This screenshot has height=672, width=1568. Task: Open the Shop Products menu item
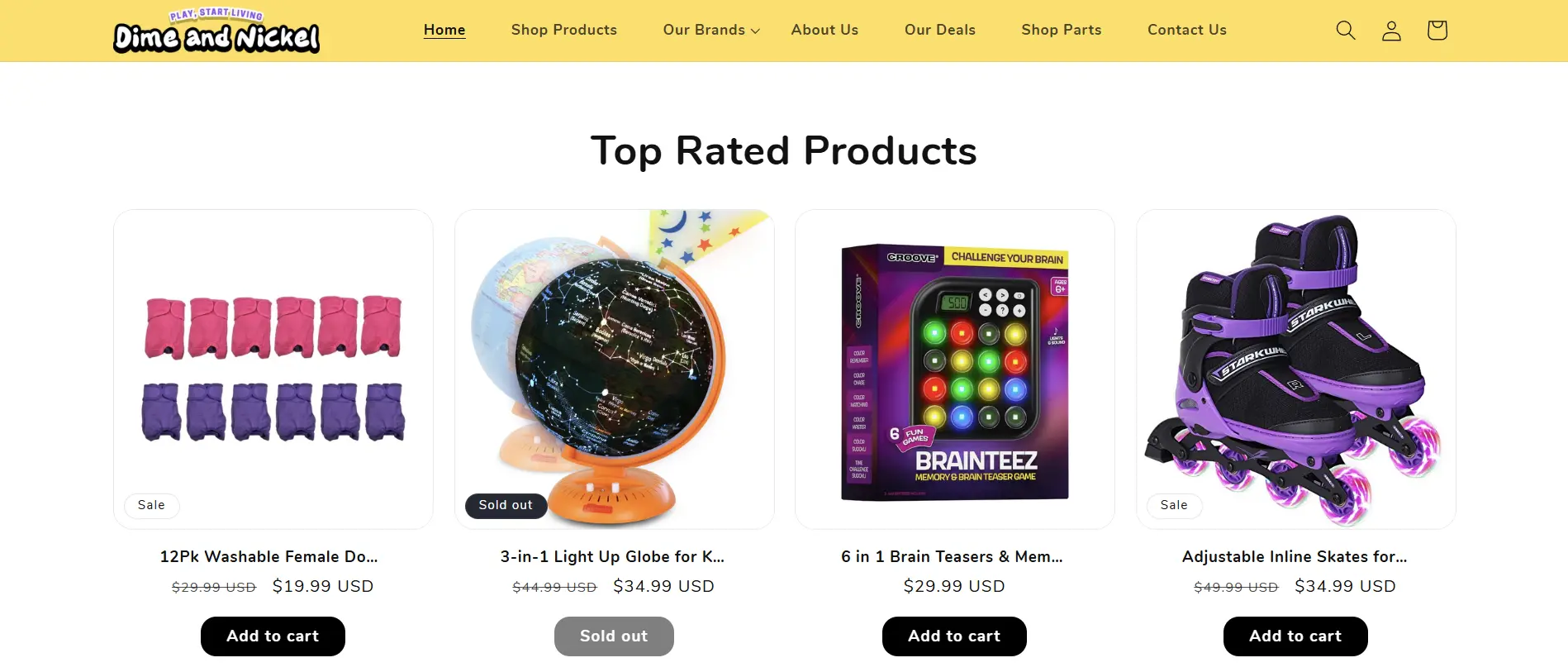[564, 30]
